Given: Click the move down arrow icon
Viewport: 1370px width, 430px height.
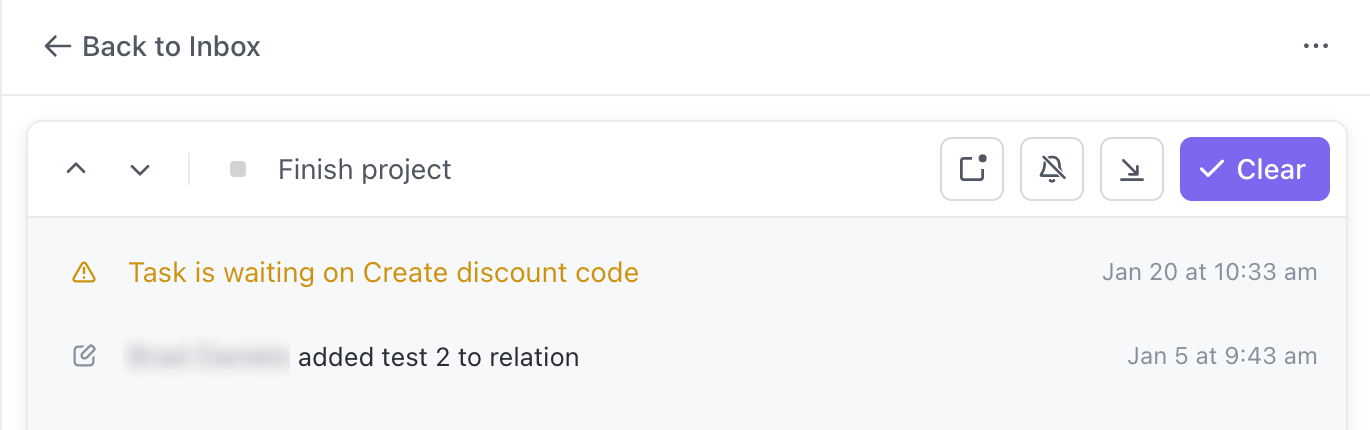Looking at the screenshot, I should pyautogui.click(x=1132, y=169).
